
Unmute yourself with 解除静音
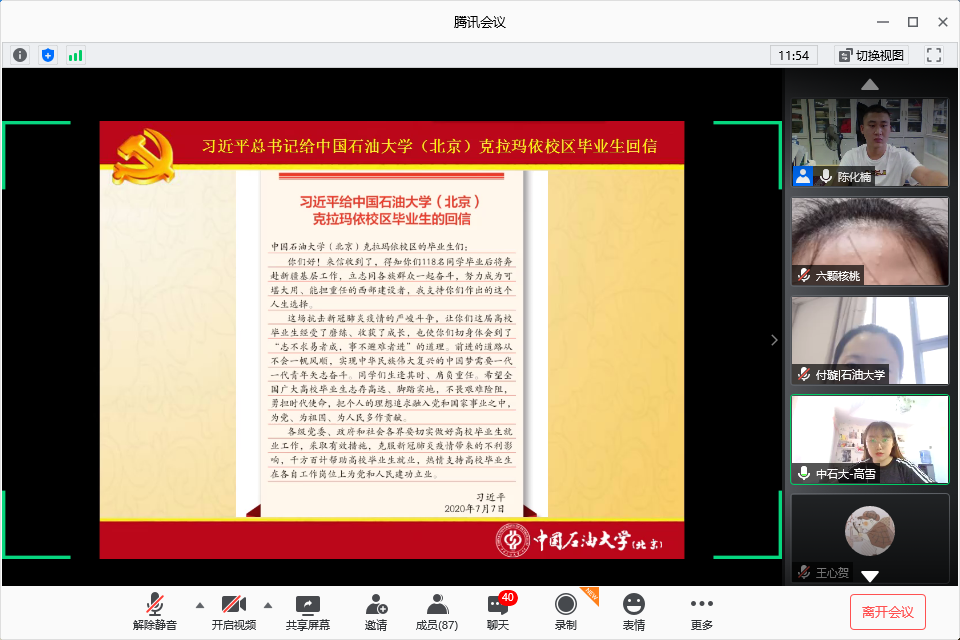point(153,611)
